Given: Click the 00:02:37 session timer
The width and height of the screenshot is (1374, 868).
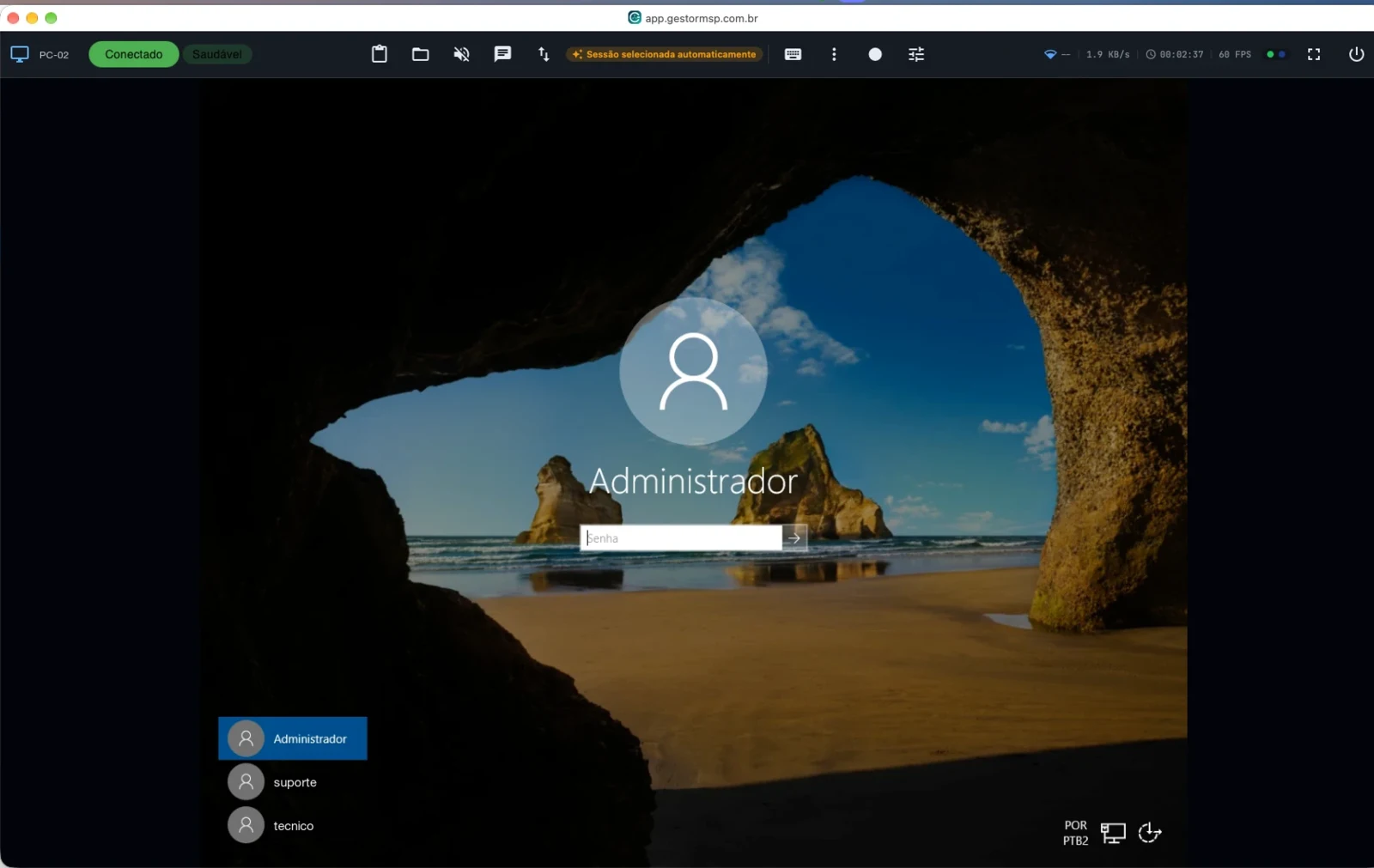Looking at the screenshot, I should click(1174, 54).
